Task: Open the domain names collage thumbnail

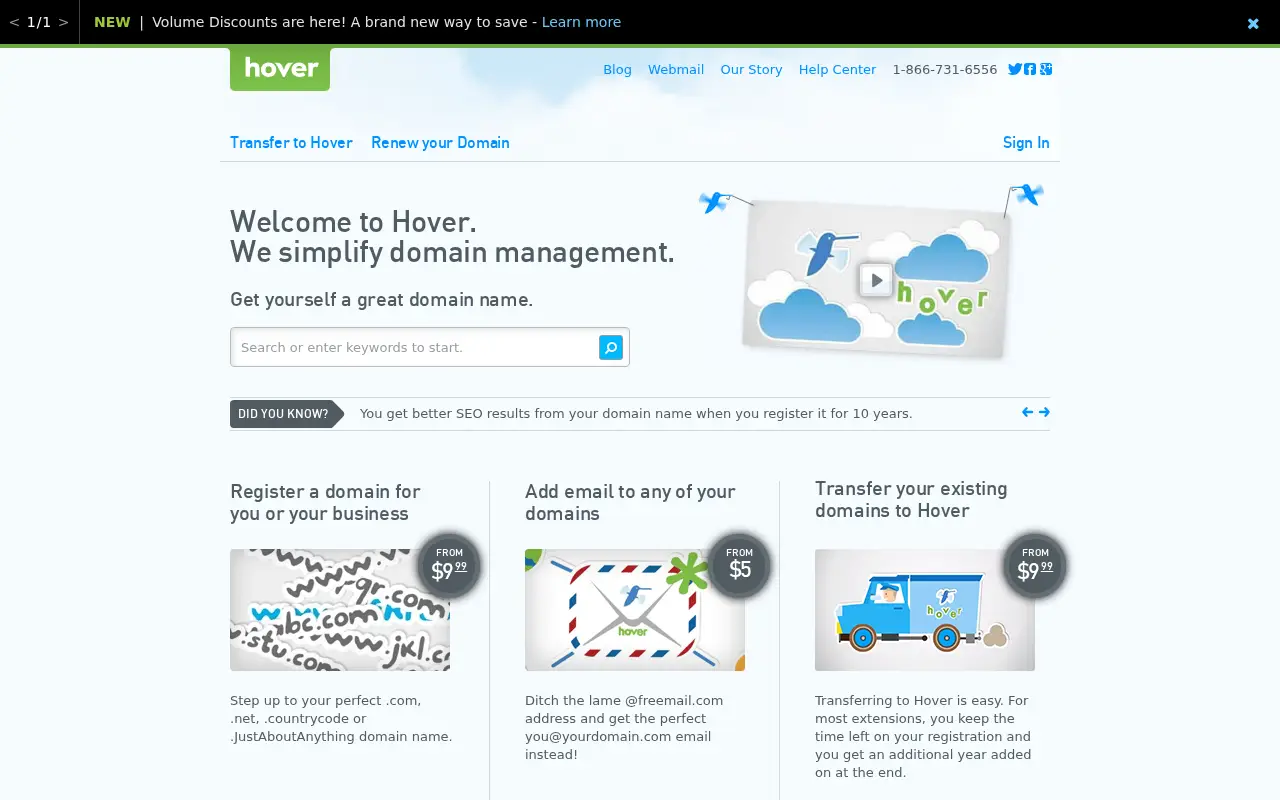Action: tap(340, 610)
